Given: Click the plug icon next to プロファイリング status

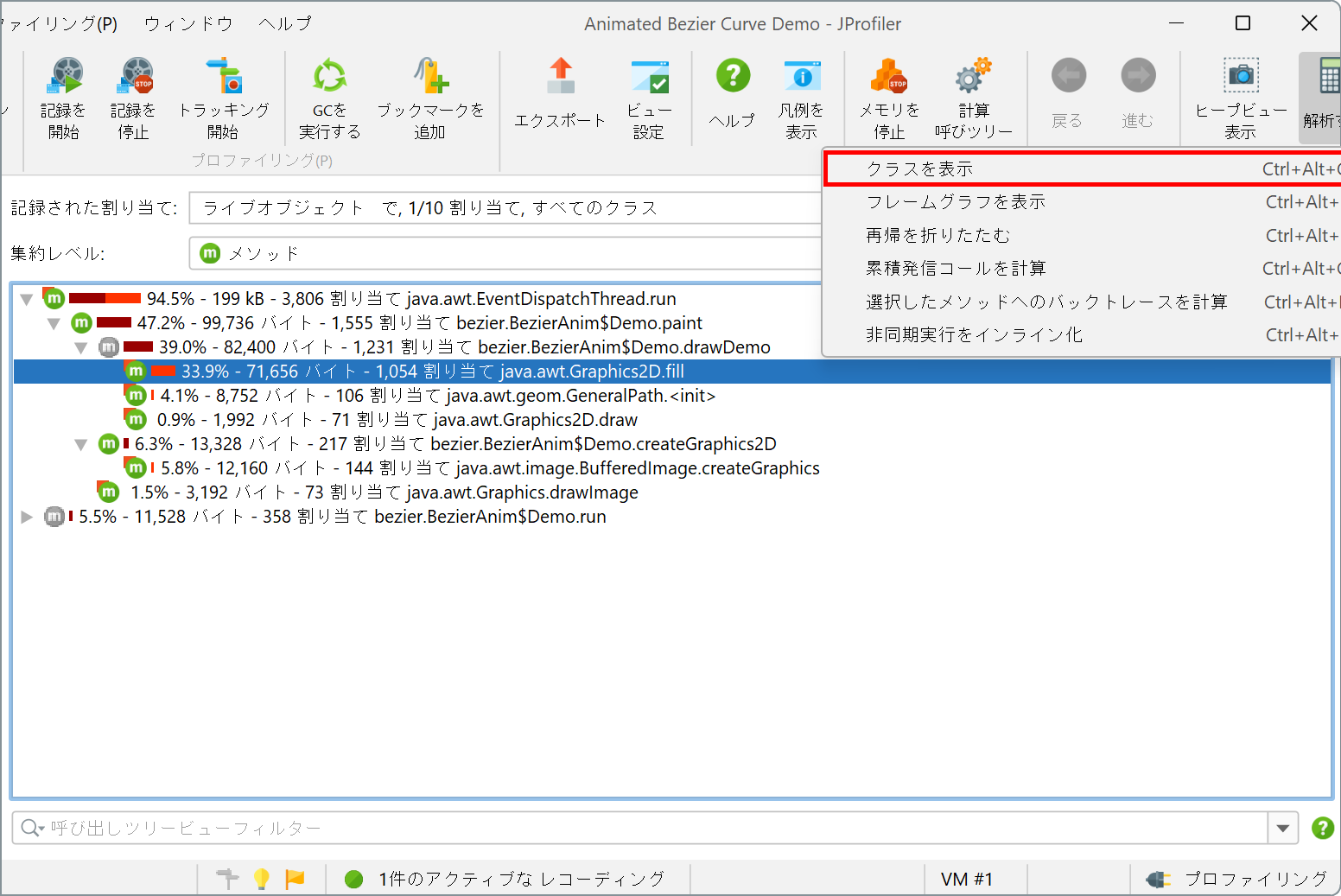Looking at the screenshot, I should point(1158,880).
